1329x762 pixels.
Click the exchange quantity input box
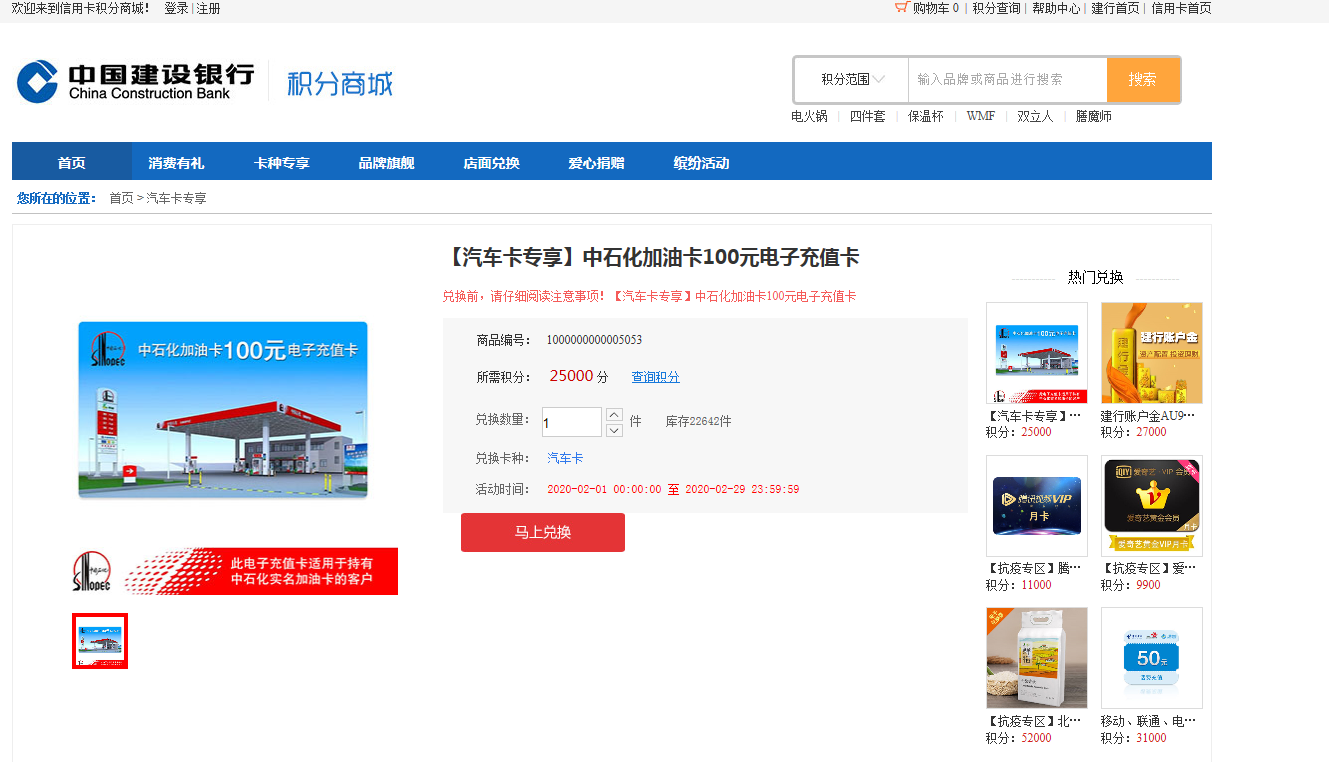(x=571, y=422)
